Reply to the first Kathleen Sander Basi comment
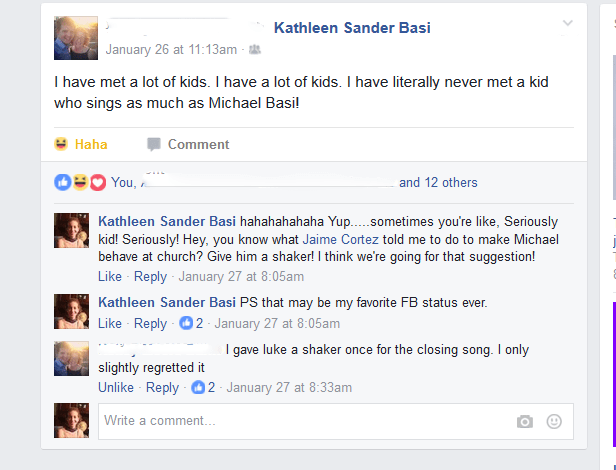Screen dimensions: 616x470 (x=150, y=276)
